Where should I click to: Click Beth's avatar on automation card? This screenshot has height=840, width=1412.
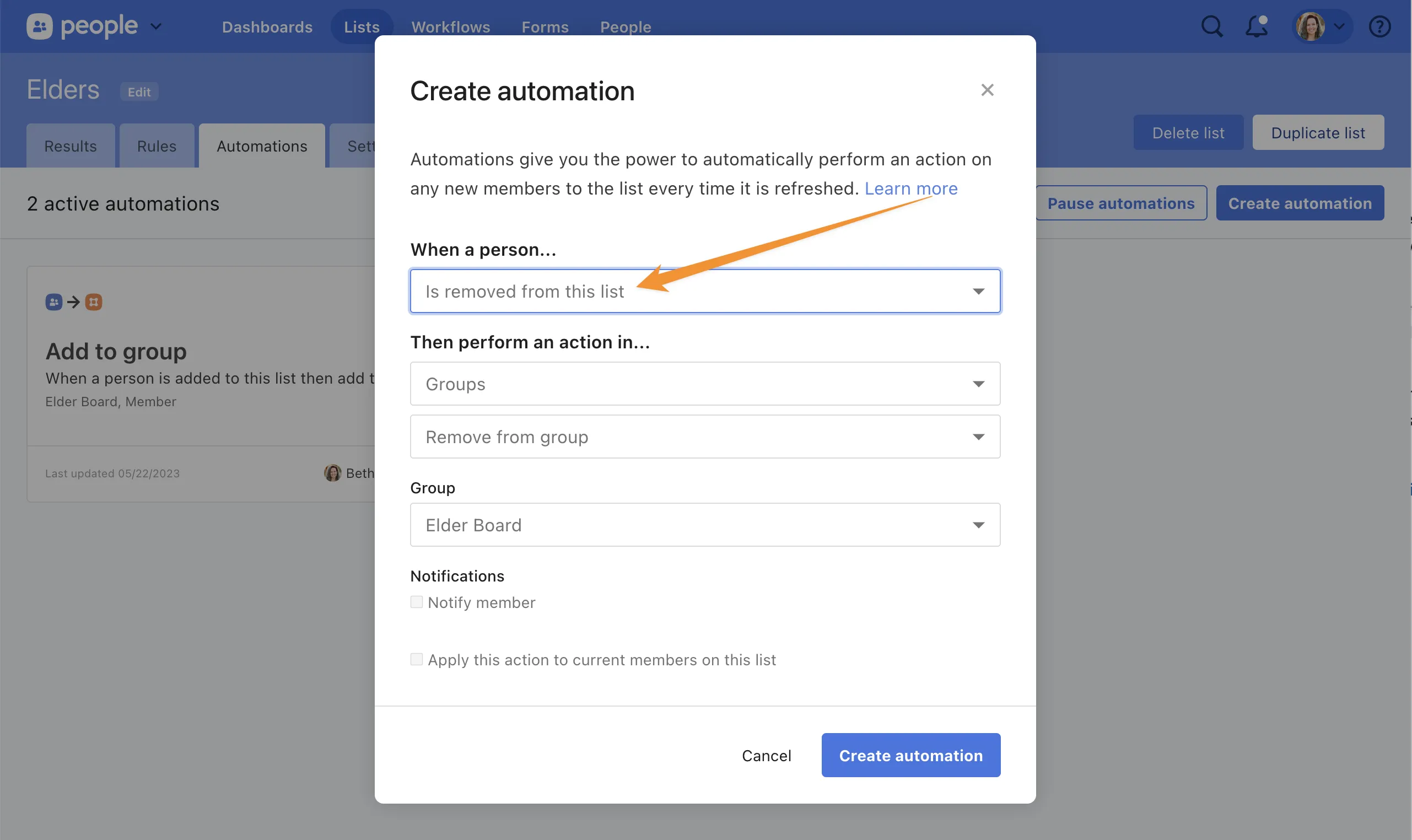pos(333,473)
